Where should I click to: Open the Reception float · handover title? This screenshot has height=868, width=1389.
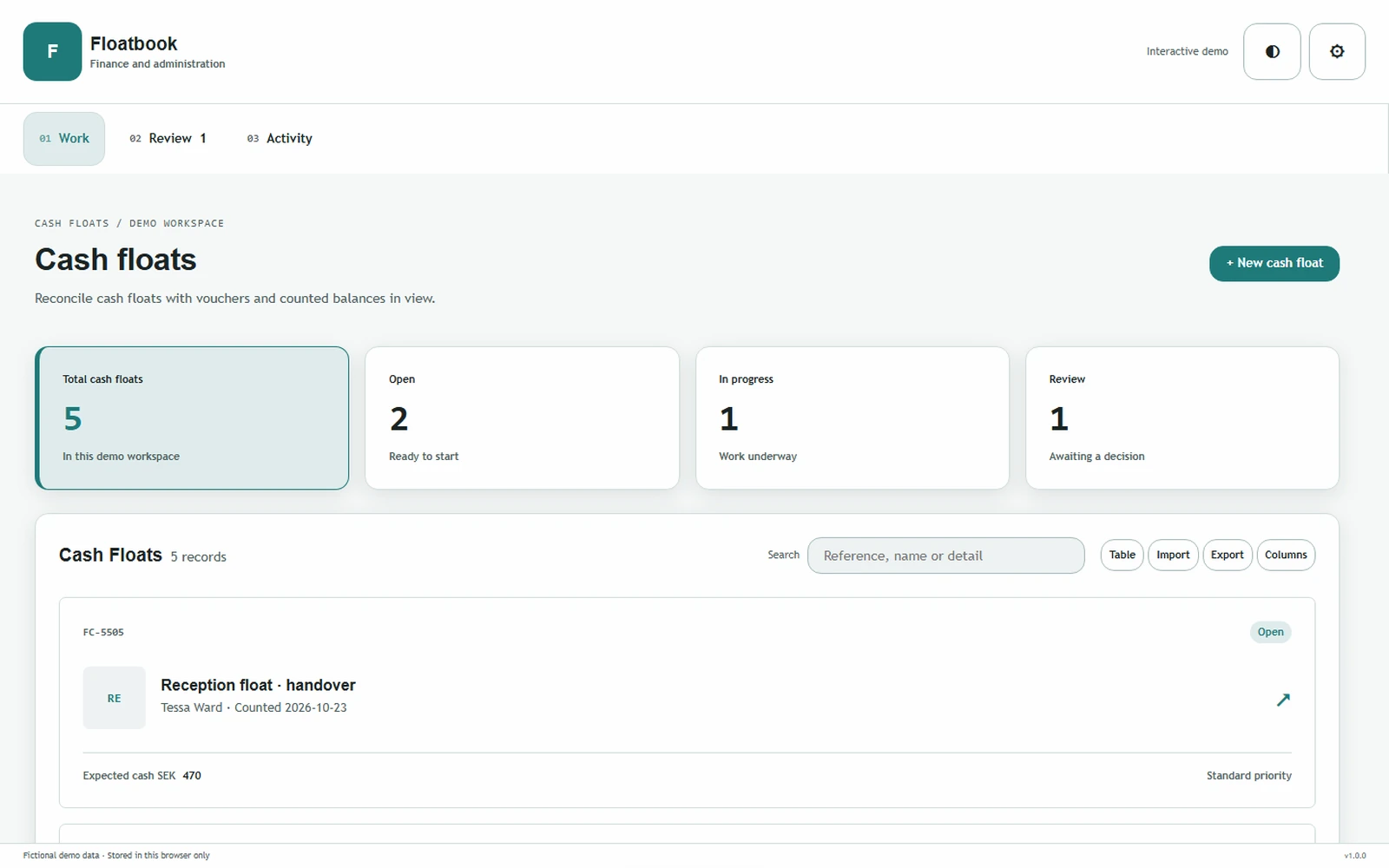click(258, 685)
